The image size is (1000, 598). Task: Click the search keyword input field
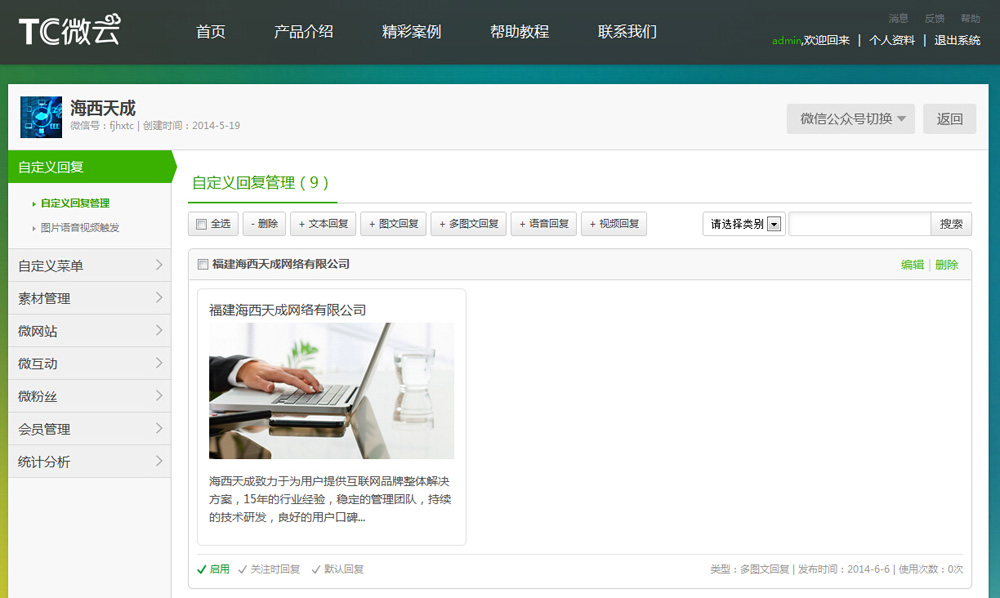click(859, 224)
